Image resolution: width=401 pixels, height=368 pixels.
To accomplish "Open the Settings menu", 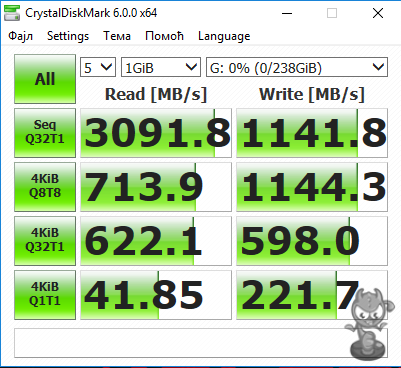I will pyautogui.click(x=68, y=36).
